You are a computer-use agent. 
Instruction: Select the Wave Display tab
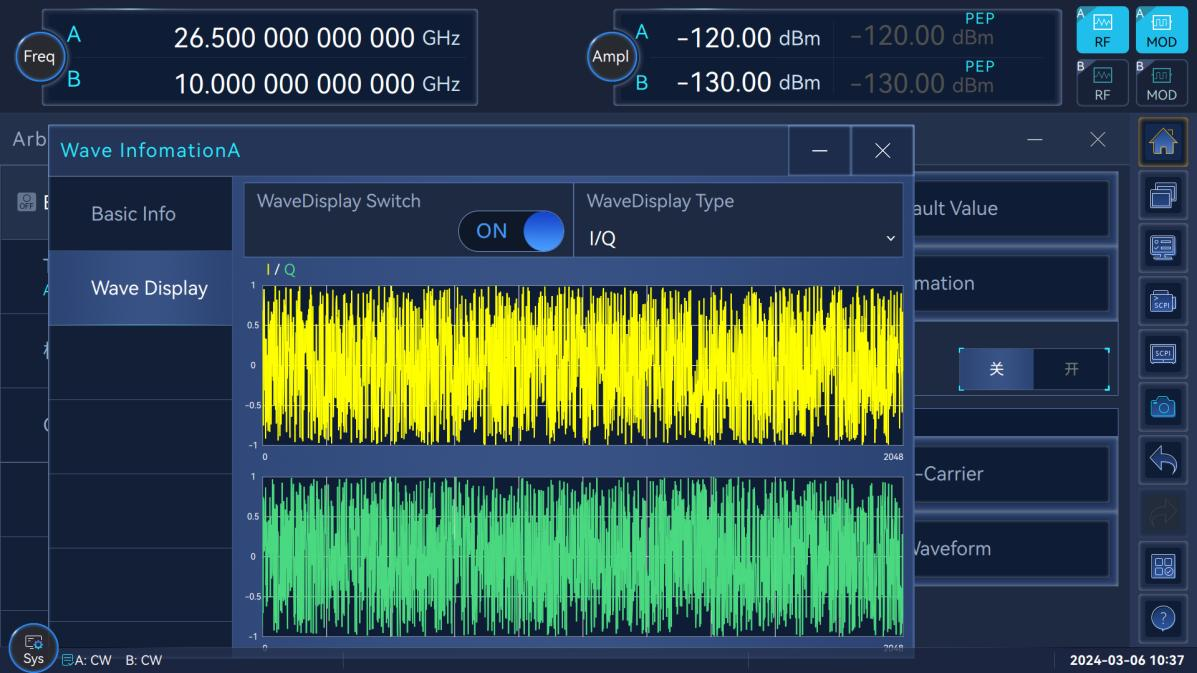click(x=149, y=288)
